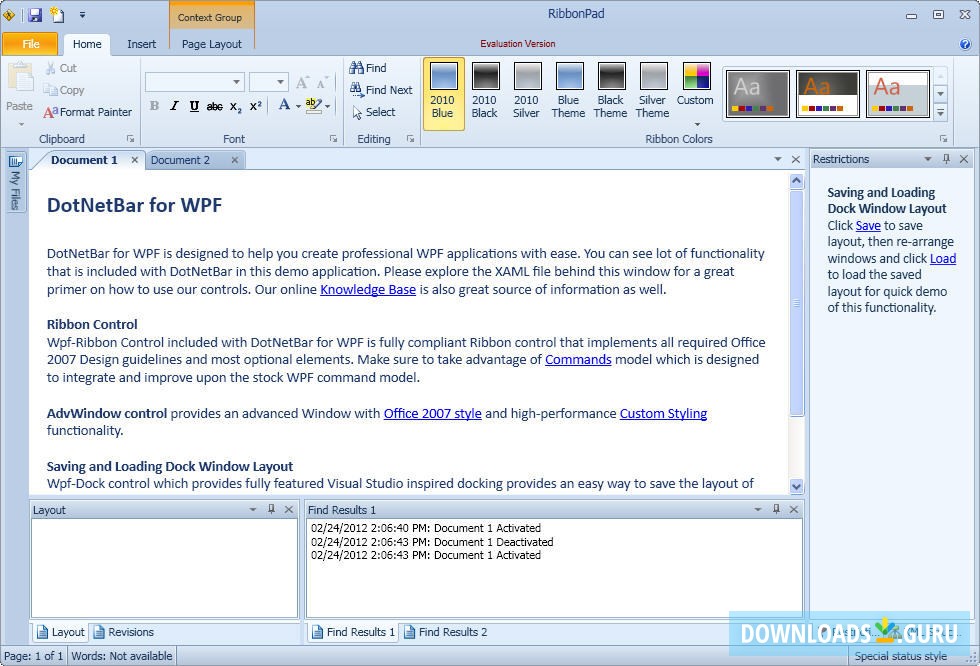Expand the theme gallery popup arrow
Image resolution: width=980 pixels, height=666 pixels.
tap(940, 112)
